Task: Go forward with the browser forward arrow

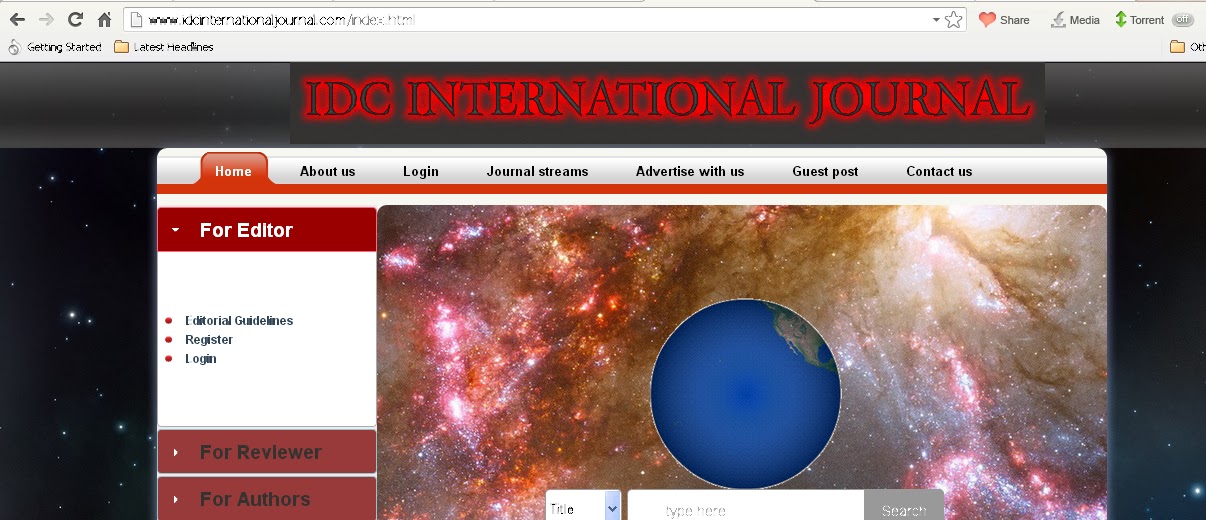Action: click(x=46, y=19)
